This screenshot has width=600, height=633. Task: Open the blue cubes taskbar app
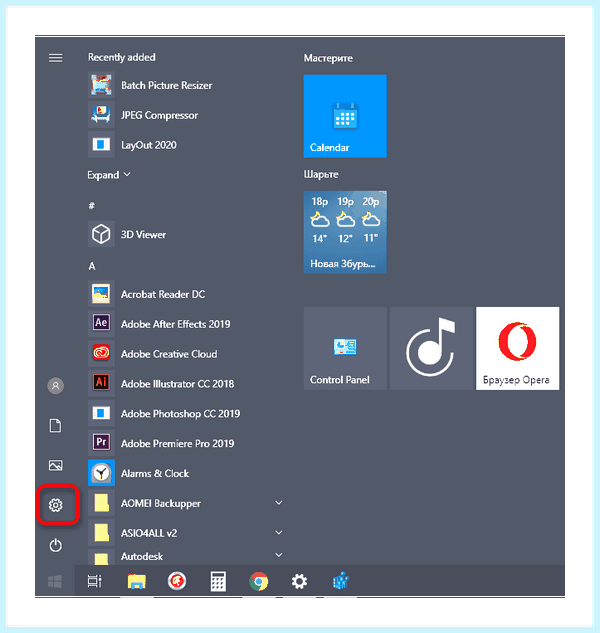[x=341, y=581]
